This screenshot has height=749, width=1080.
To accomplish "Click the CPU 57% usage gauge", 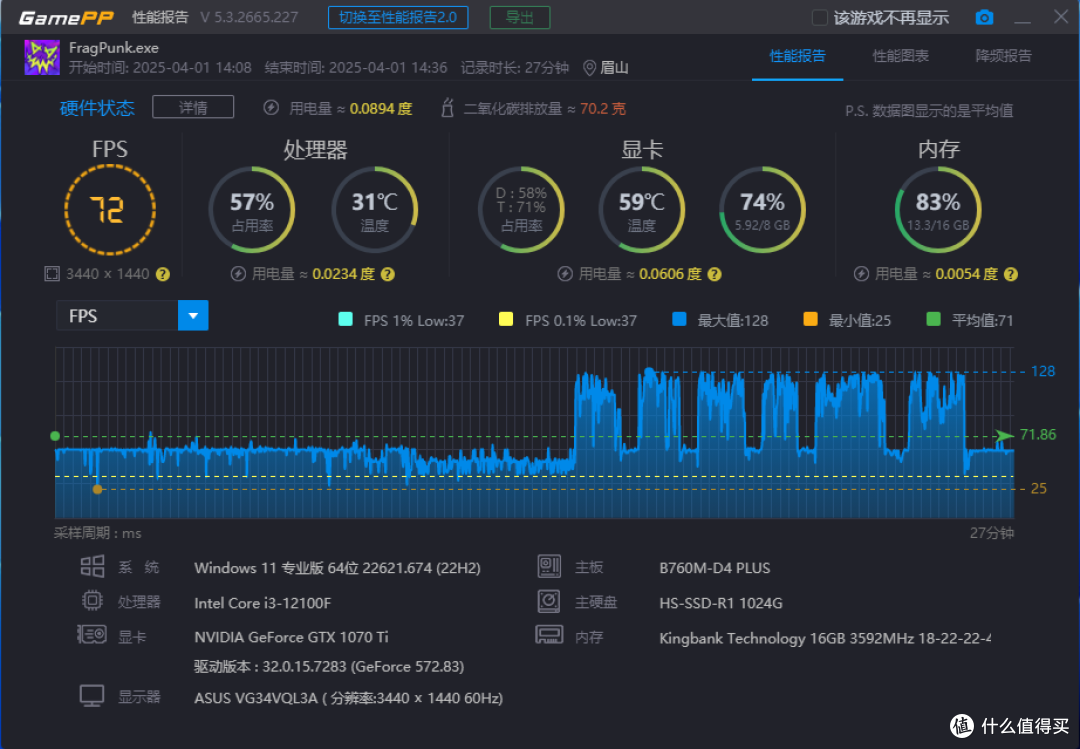I will [x=252, y=209].
